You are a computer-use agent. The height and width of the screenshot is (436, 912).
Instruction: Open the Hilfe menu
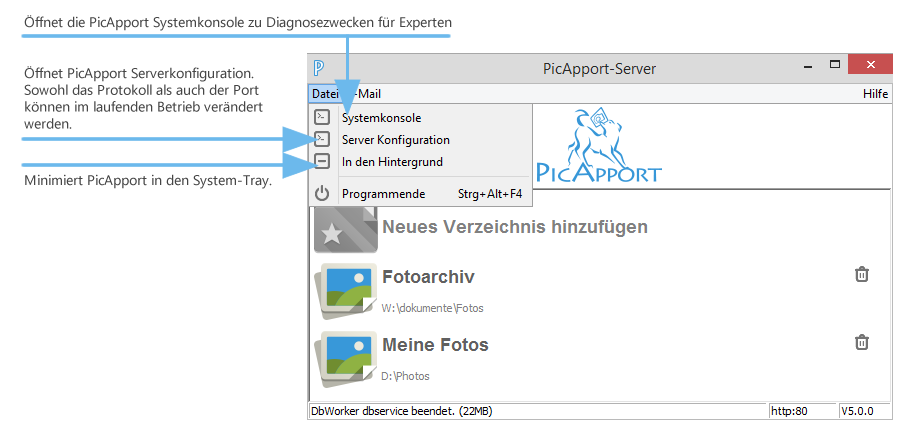click(875, 94)
